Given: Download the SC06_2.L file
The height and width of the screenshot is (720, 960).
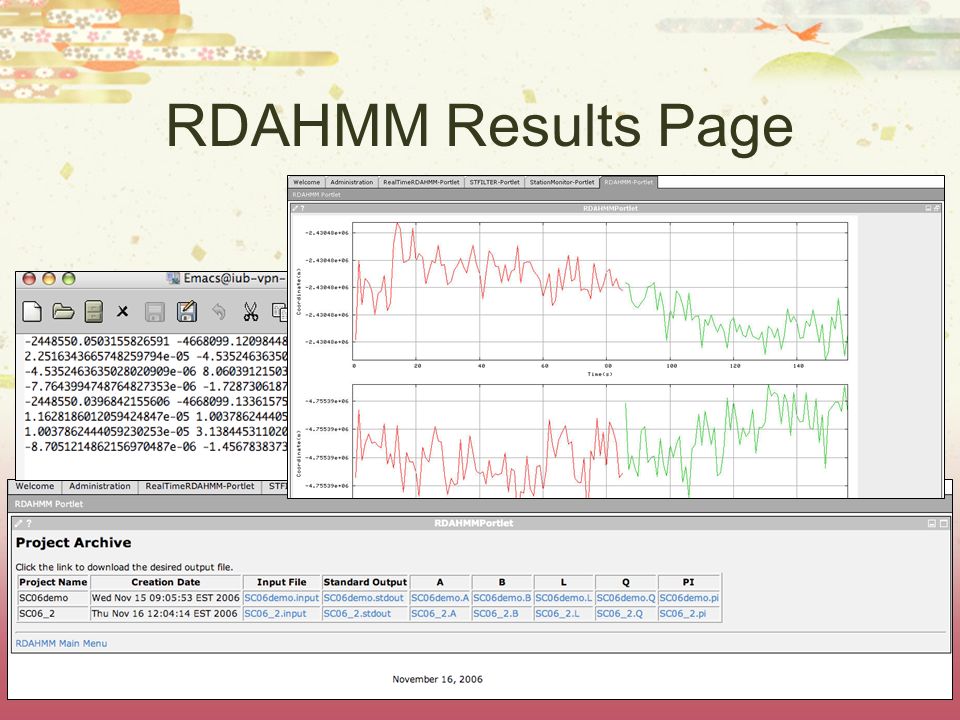Looking at the screenshot, I should pyautogui.click(x=557, y=613).
